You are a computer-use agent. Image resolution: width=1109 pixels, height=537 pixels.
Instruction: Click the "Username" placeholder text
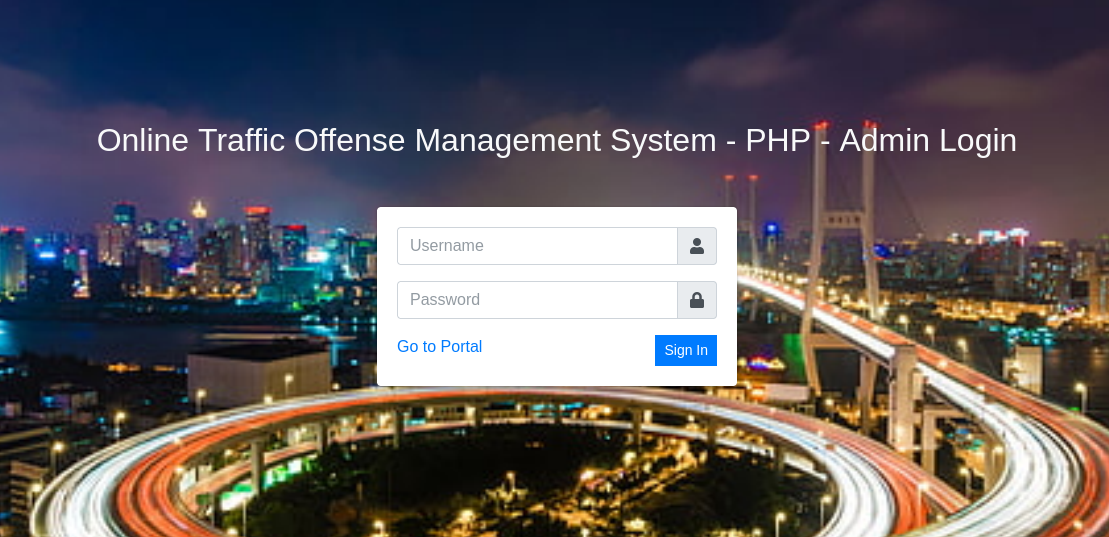coord(447,246)
